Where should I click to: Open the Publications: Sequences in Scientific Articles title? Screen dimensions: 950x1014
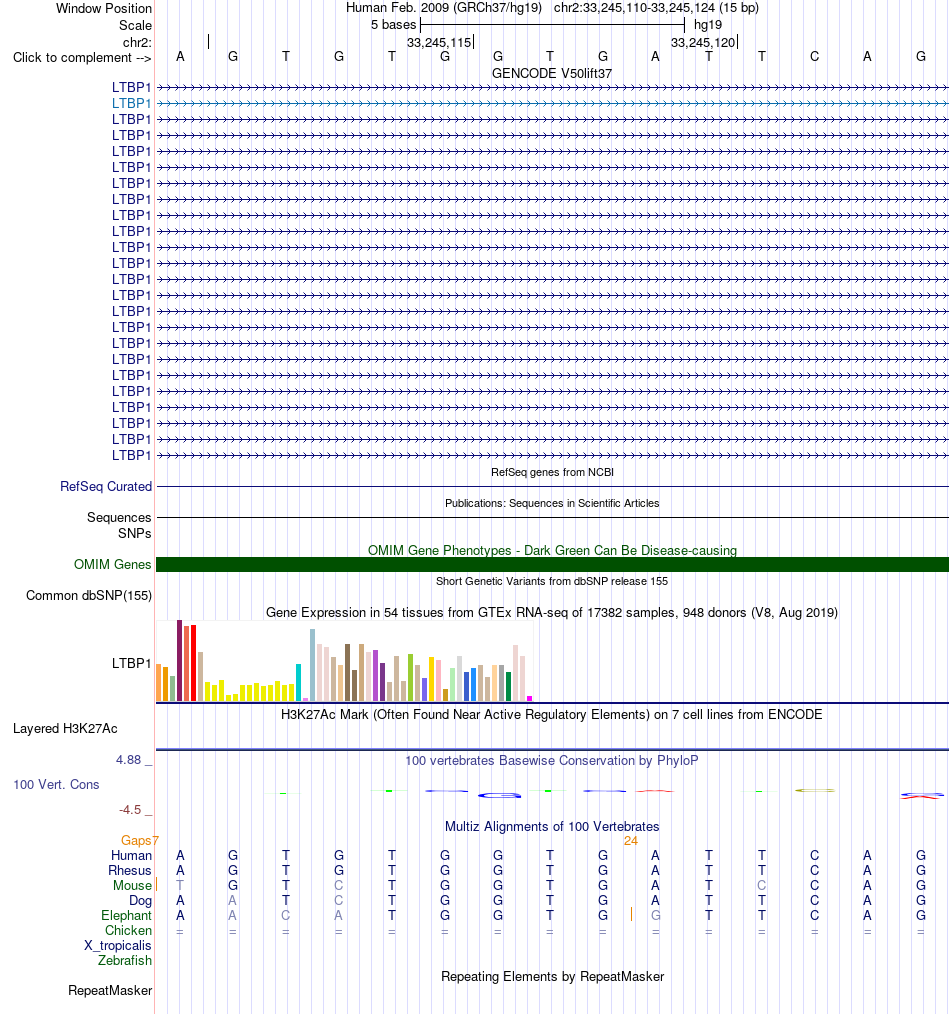coord(552,503)
